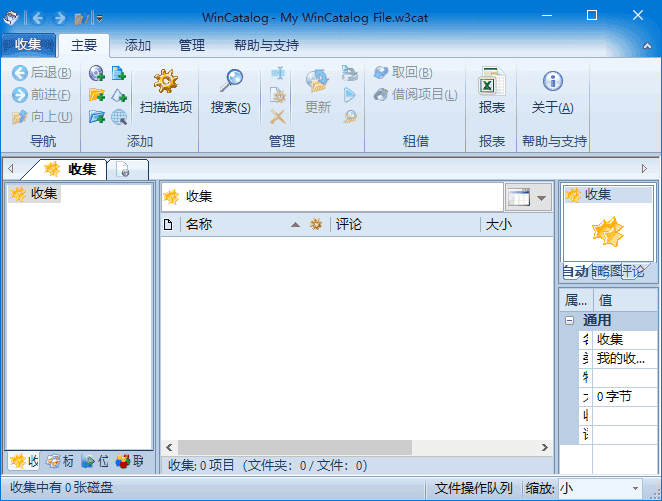This screenshot has height=501, width=662.
Task: Click the 文件操作队列 status bar button
Action: (x=474, y=488)
